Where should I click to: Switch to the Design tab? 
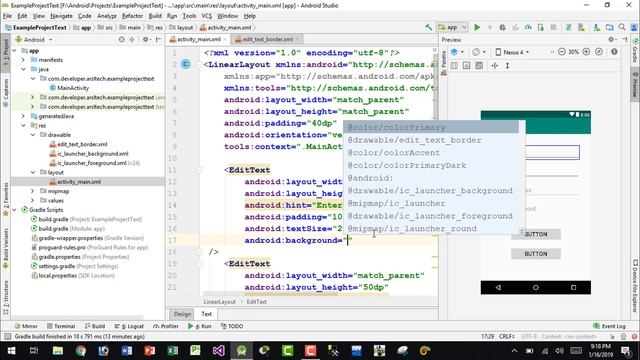182,314
